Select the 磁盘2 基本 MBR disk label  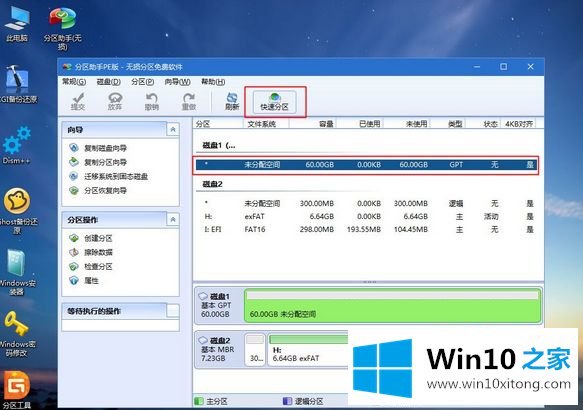219,349
